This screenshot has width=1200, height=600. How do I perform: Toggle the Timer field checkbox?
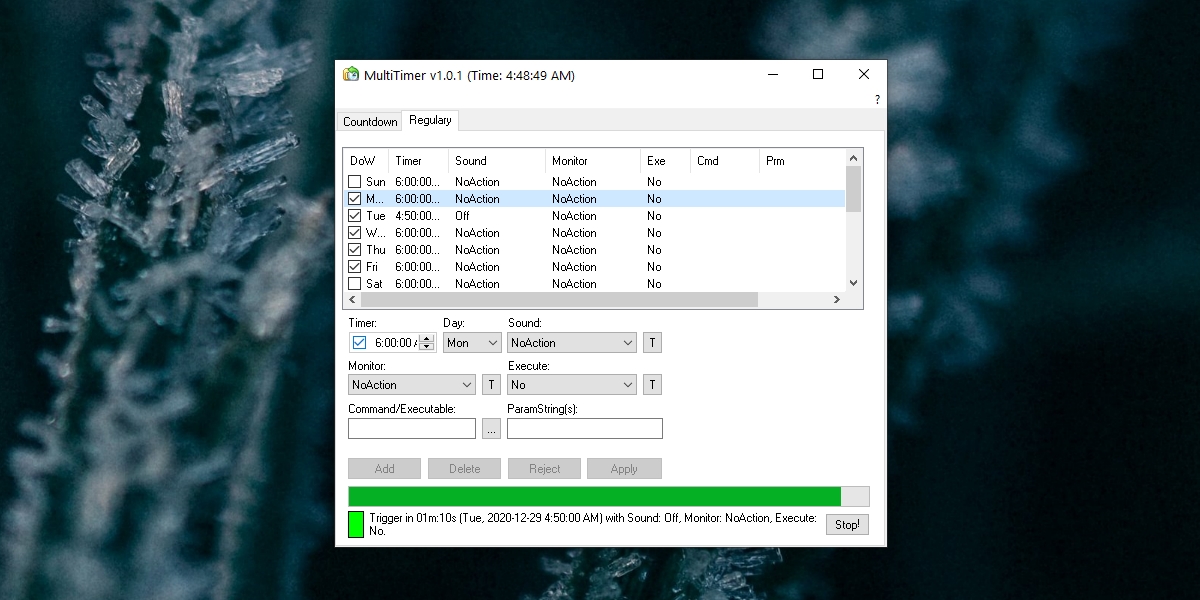pos(360,343)
